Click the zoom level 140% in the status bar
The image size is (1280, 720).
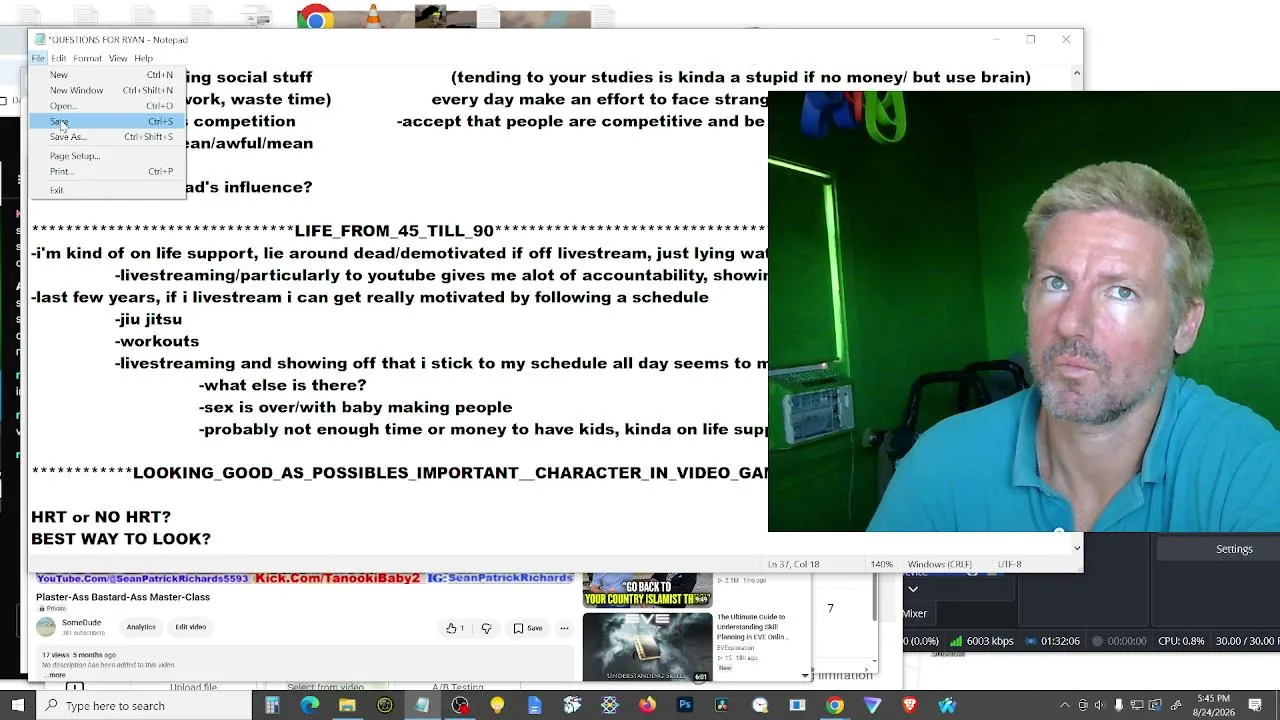click(881, 564)
